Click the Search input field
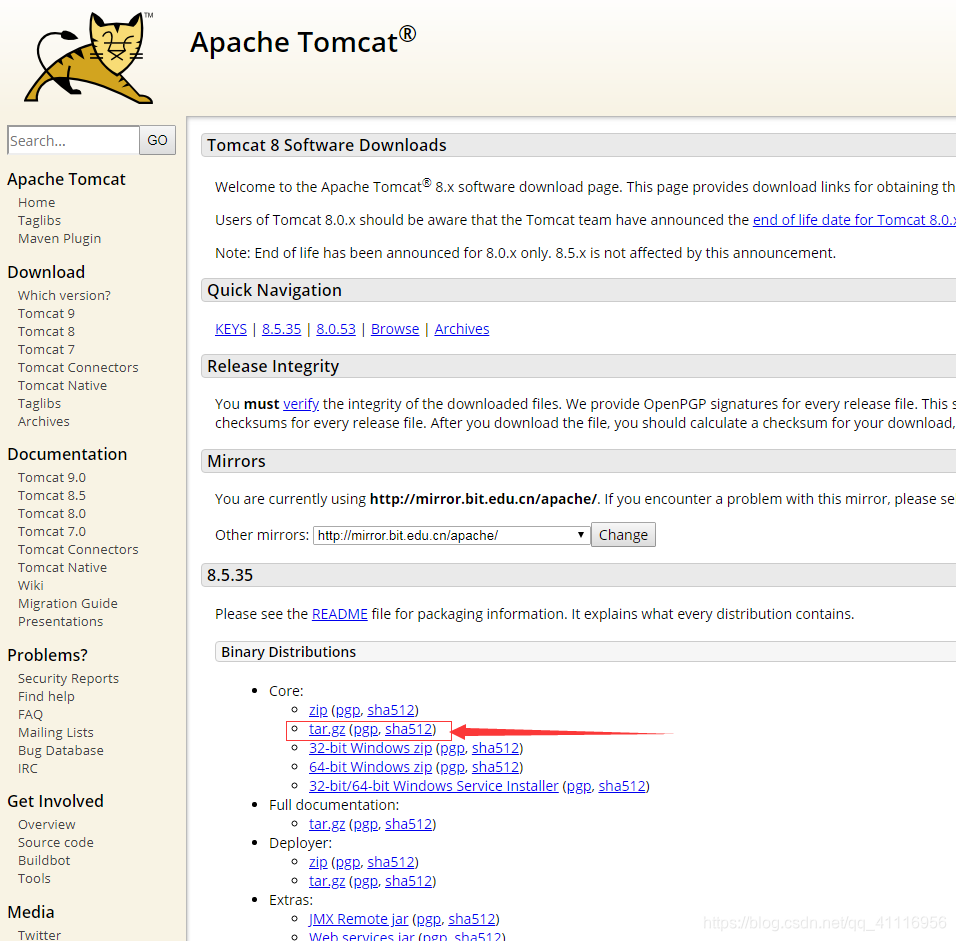Viewport: 956px width, 941px height. coord(73,140)
